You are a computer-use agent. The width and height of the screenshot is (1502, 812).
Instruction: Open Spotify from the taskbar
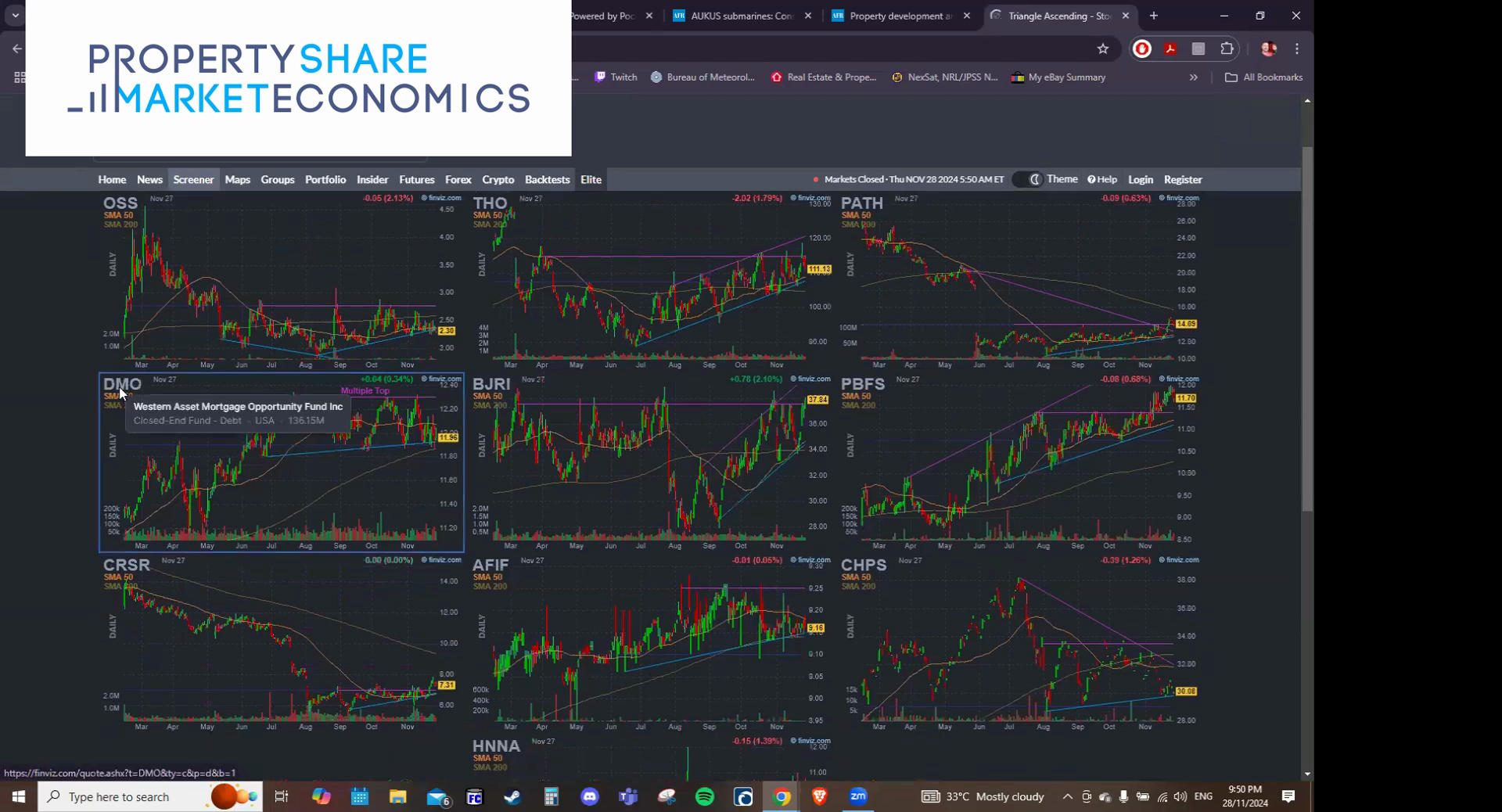704,796
